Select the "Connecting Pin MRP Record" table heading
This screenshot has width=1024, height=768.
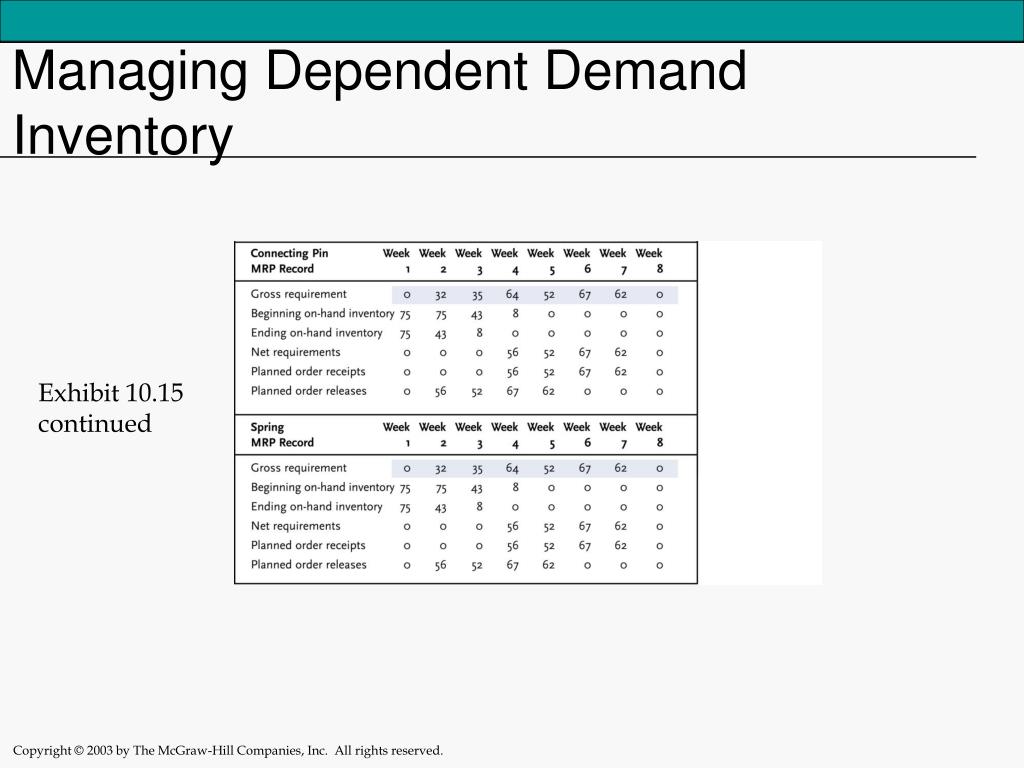[289, 261]
